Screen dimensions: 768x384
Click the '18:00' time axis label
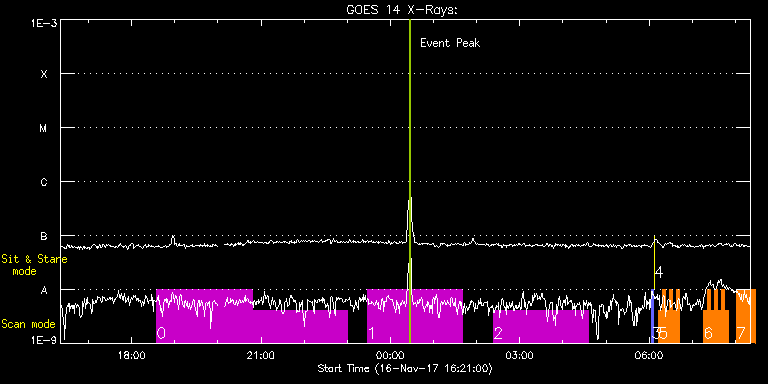132,355
